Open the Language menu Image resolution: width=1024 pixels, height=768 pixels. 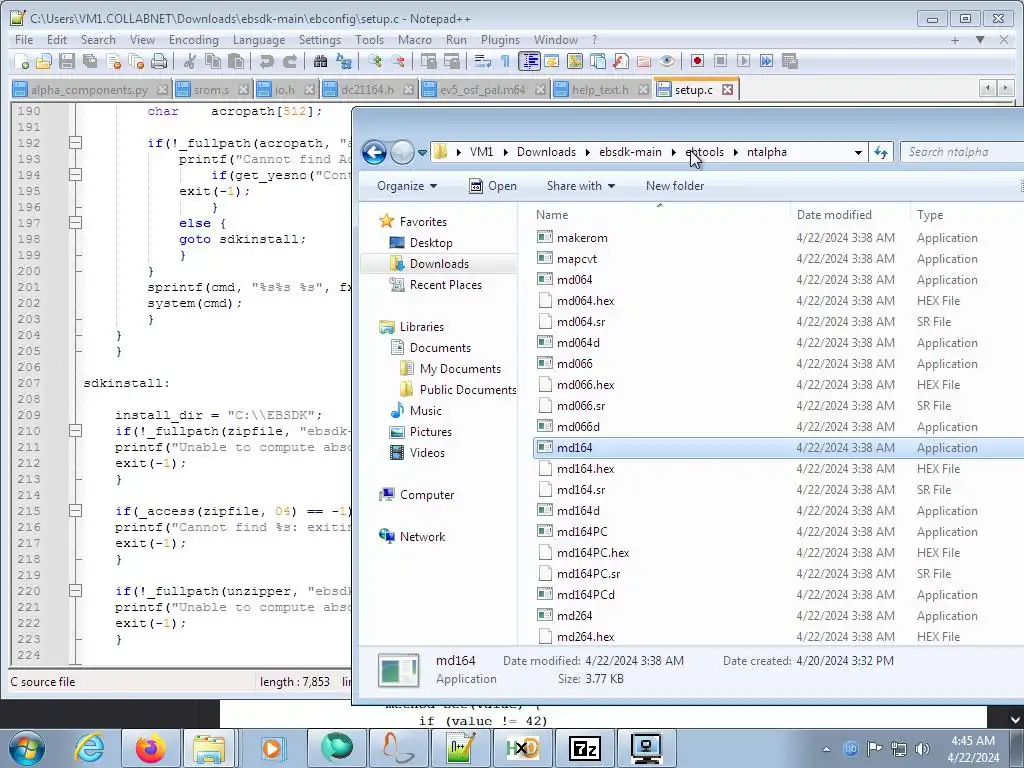point(259,40)
